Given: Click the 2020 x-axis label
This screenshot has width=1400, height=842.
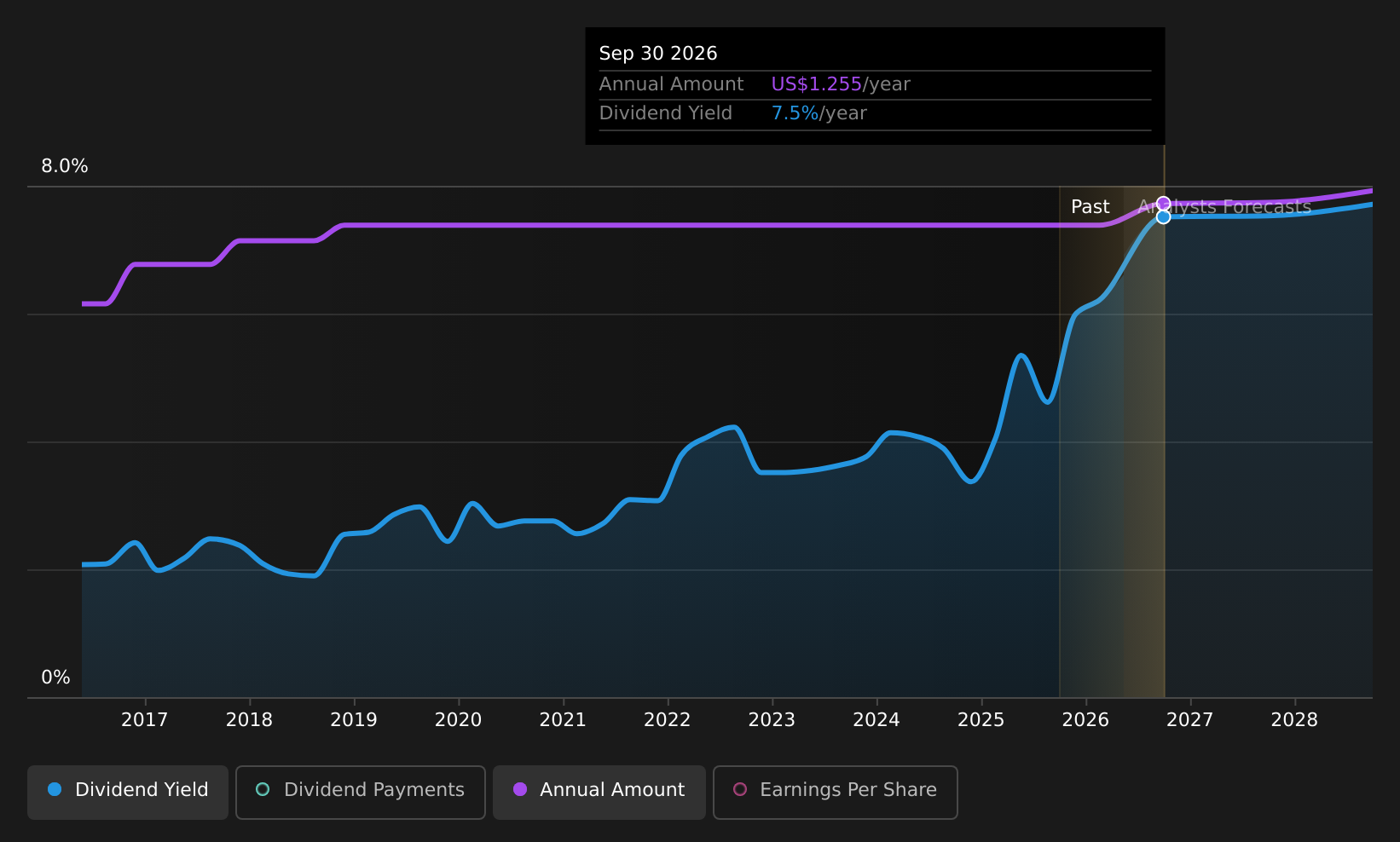Looking at the screenshot, I should (x=458, y=720).
